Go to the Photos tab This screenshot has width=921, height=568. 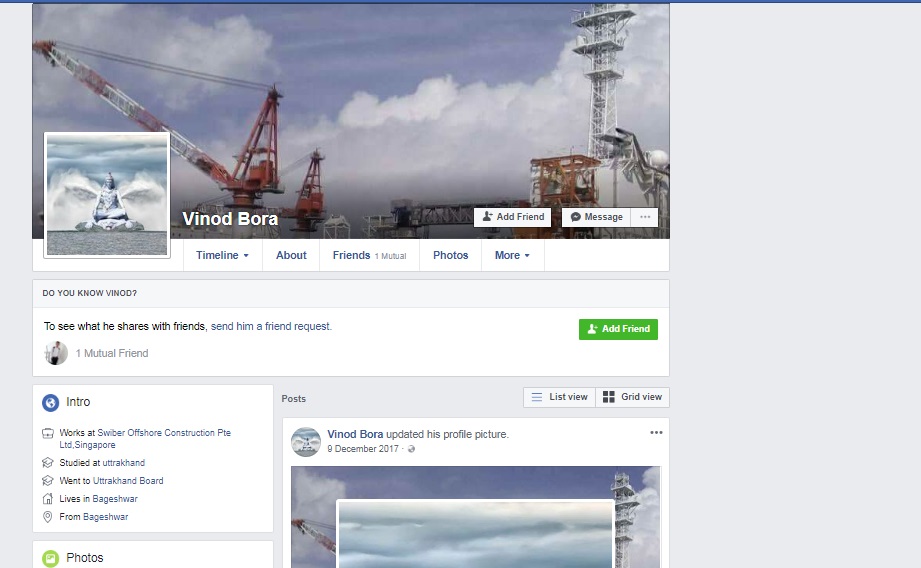[450, 255]
